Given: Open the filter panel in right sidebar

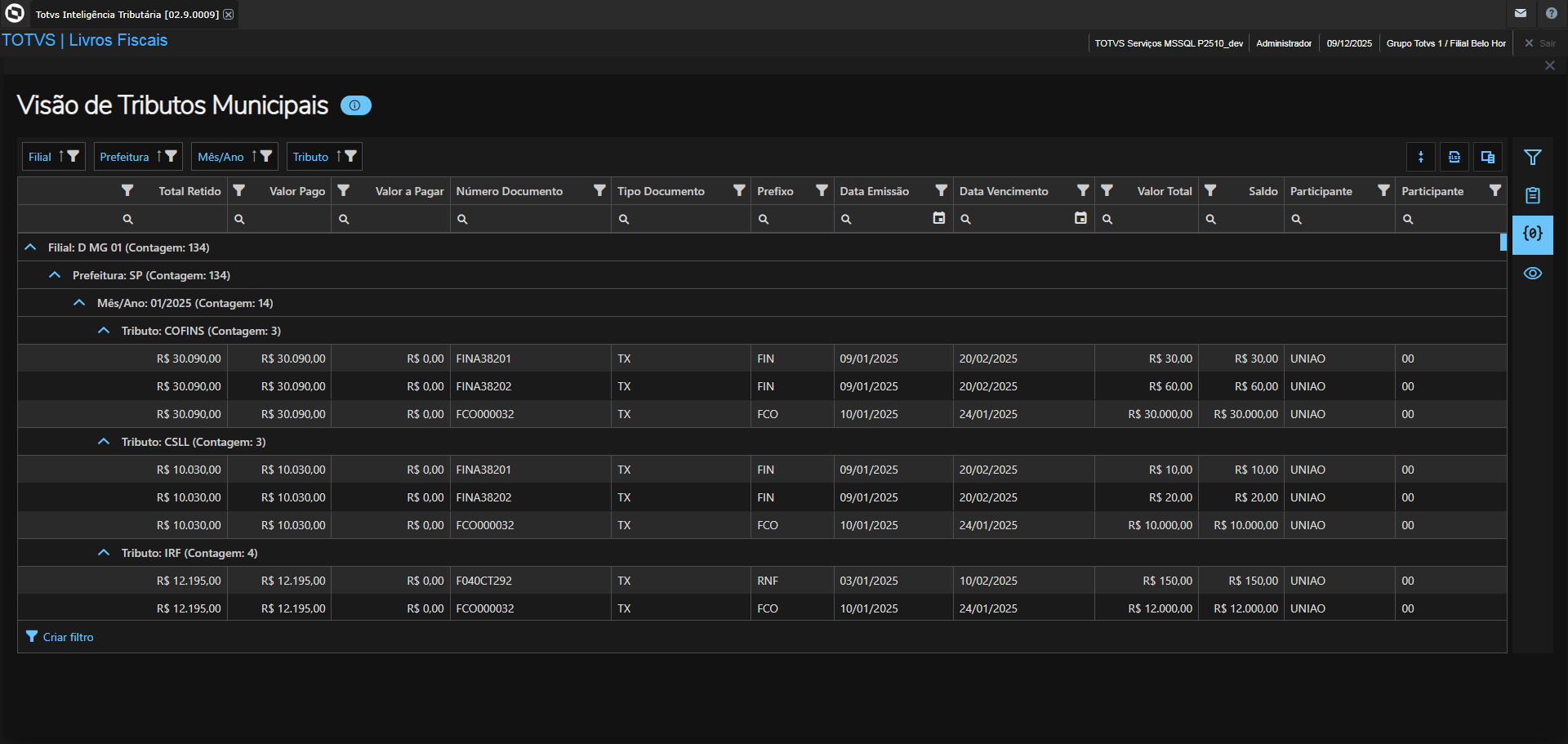Looking at the screenshot, I should pyautogui.click(x=1533, y=157).
